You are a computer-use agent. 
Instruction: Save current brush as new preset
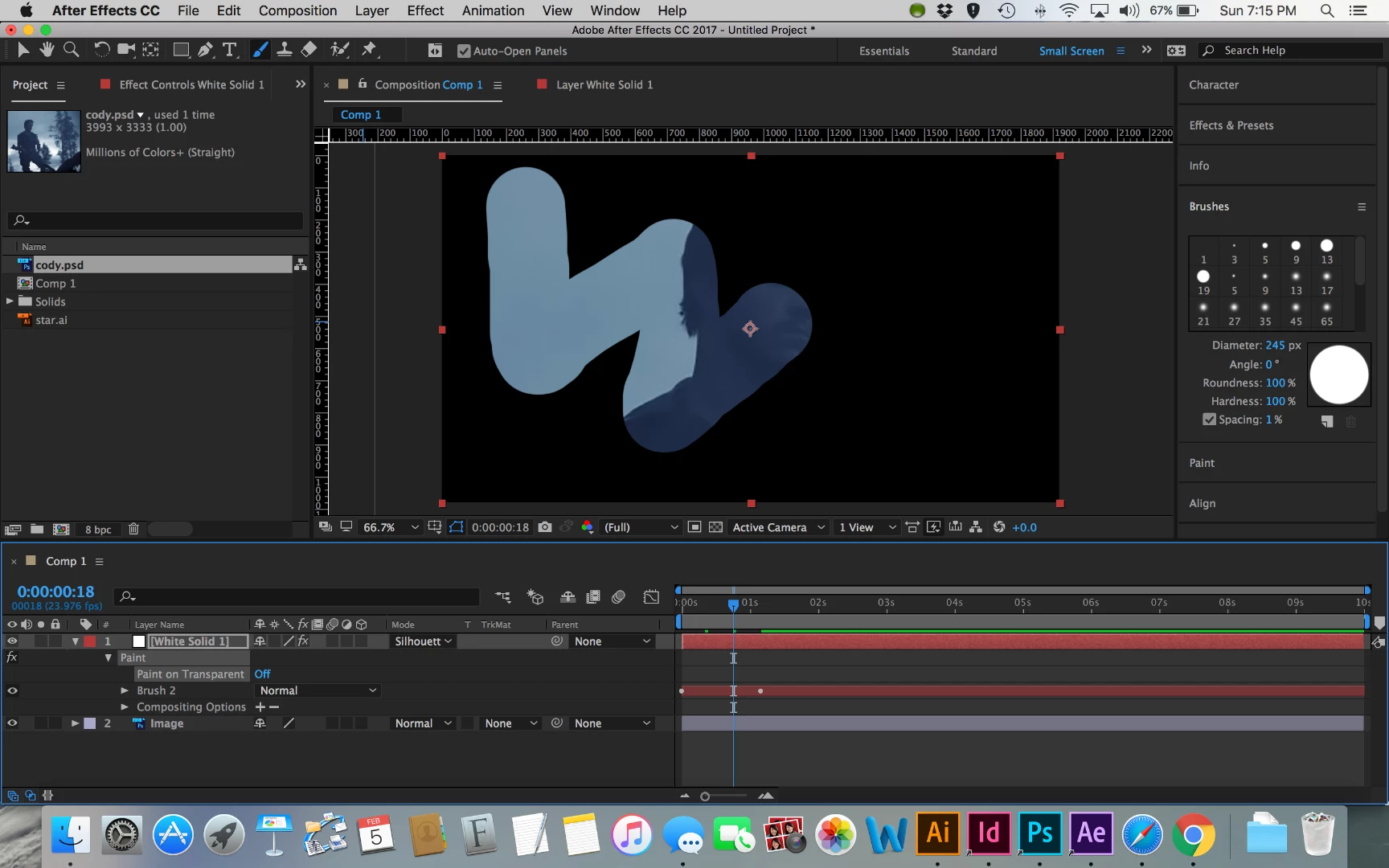pos(1327,421)
